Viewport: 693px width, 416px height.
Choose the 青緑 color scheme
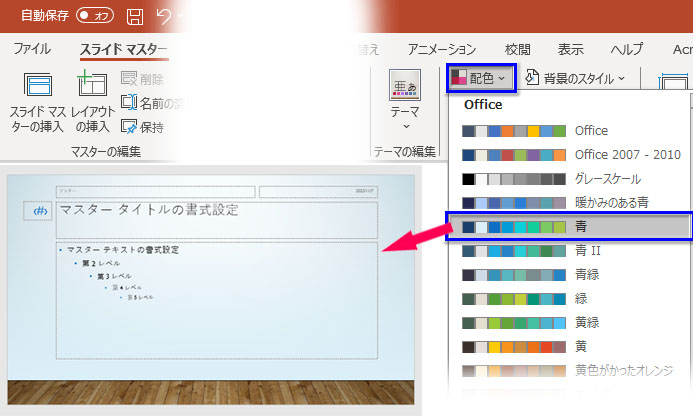click(x=570, y=275)
